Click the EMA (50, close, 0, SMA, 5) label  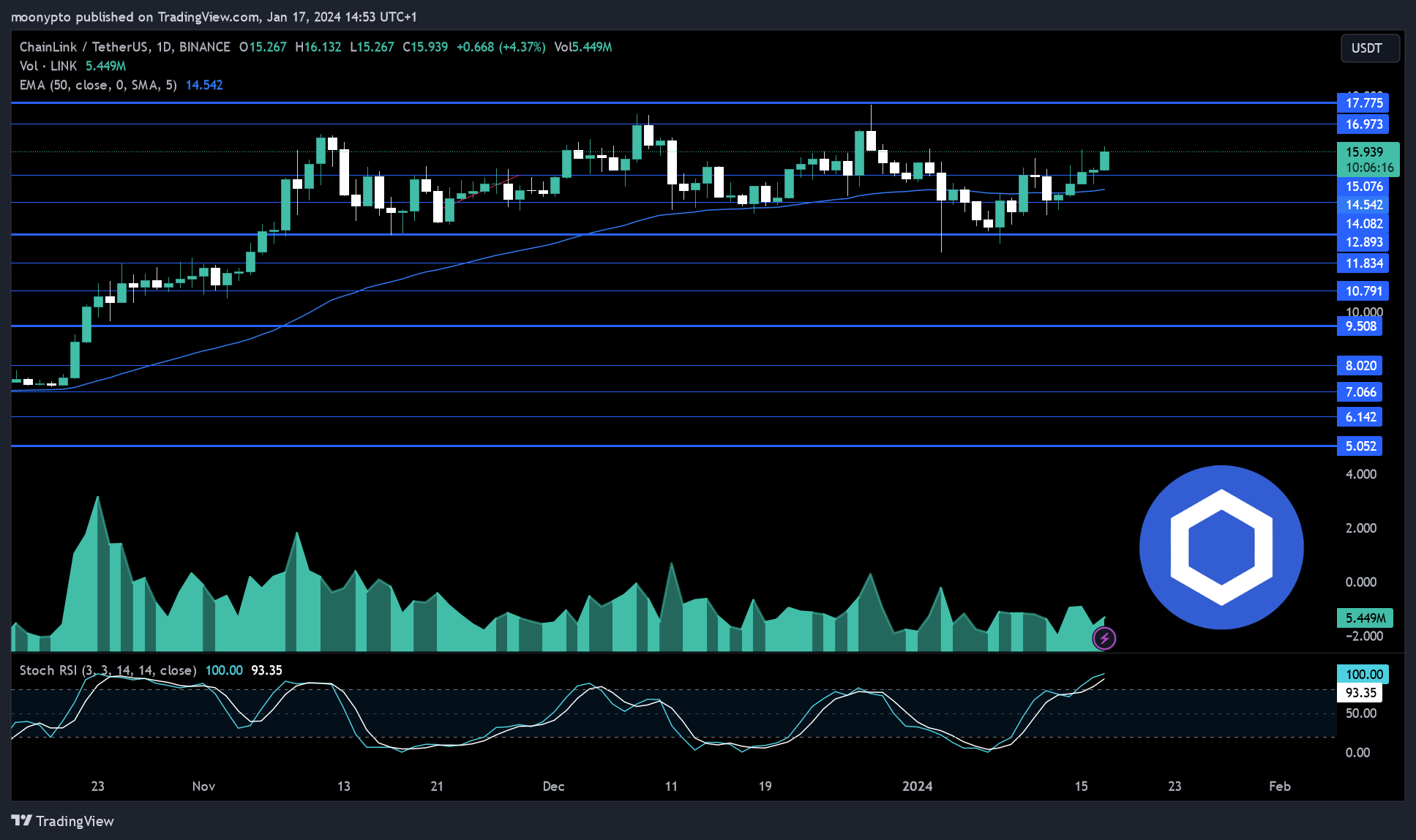[x=98, y=85]
